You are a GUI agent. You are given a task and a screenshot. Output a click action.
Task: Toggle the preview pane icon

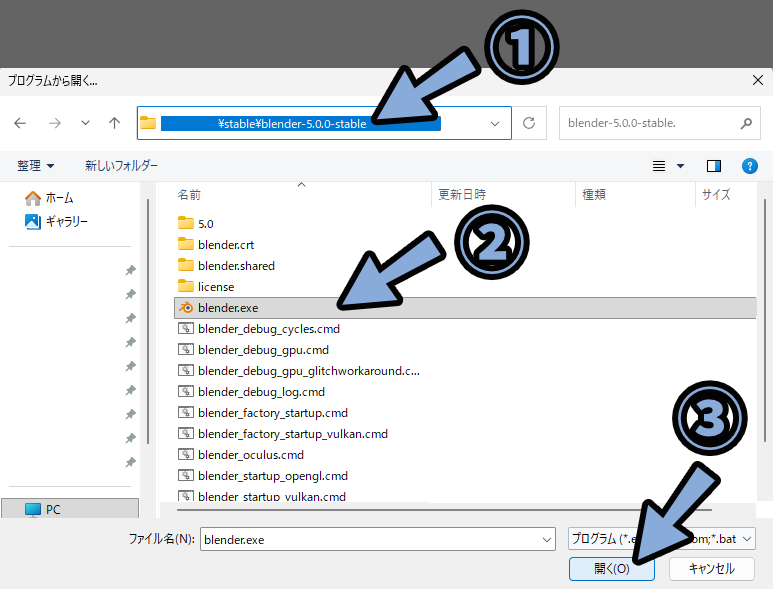pos(713,165)
